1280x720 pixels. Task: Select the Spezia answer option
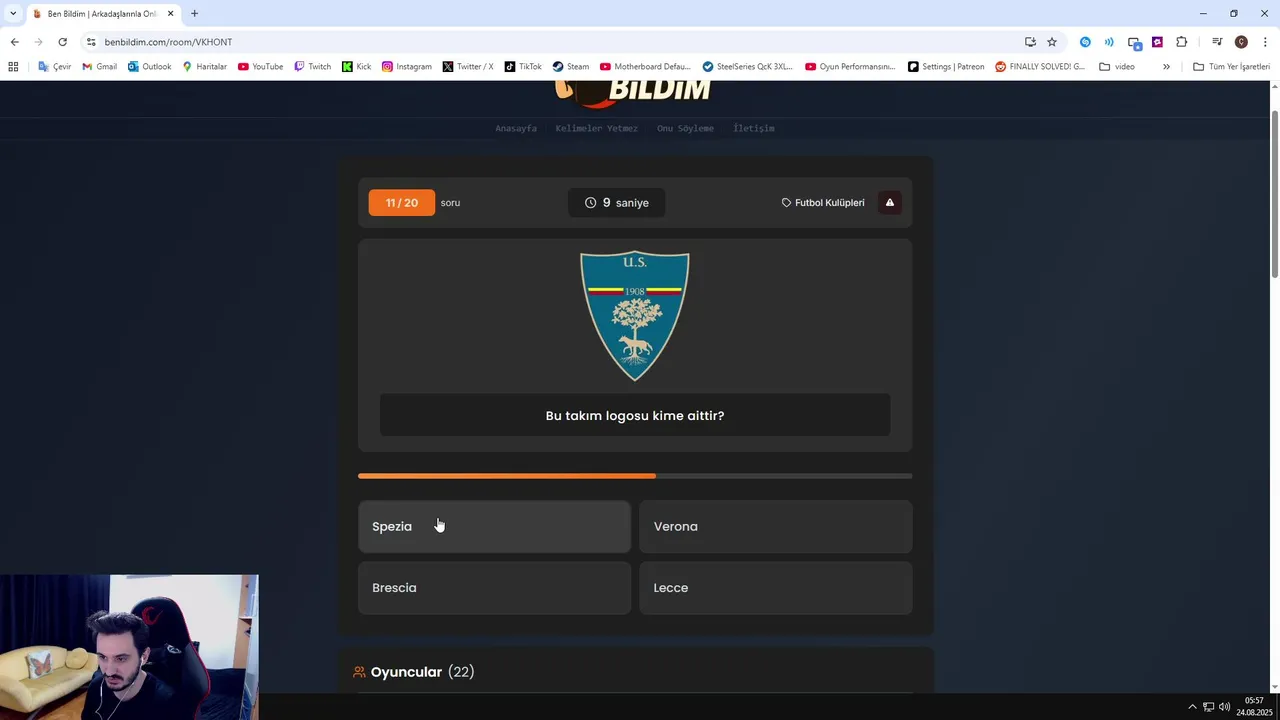494,526
